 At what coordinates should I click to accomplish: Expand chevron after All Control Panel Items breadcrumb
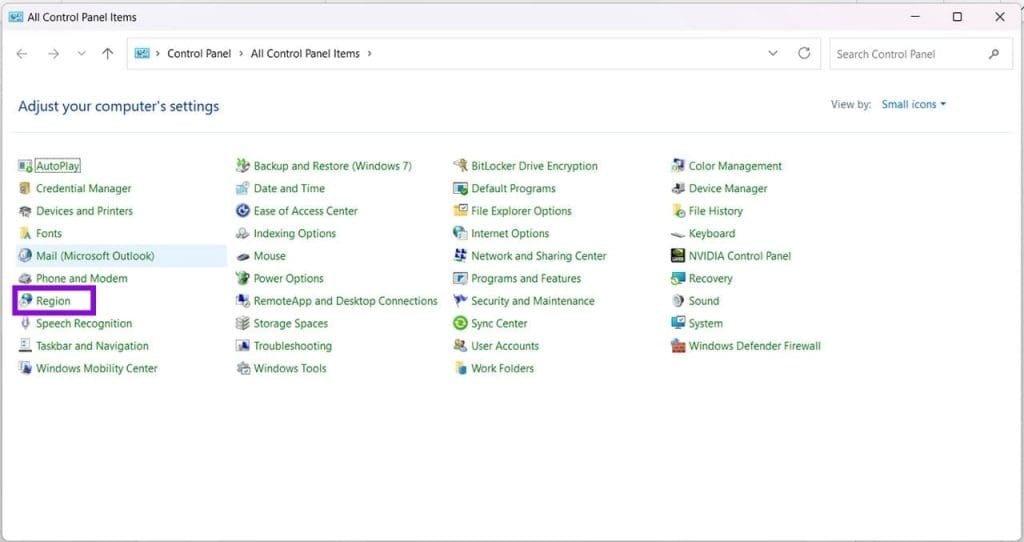369,54
